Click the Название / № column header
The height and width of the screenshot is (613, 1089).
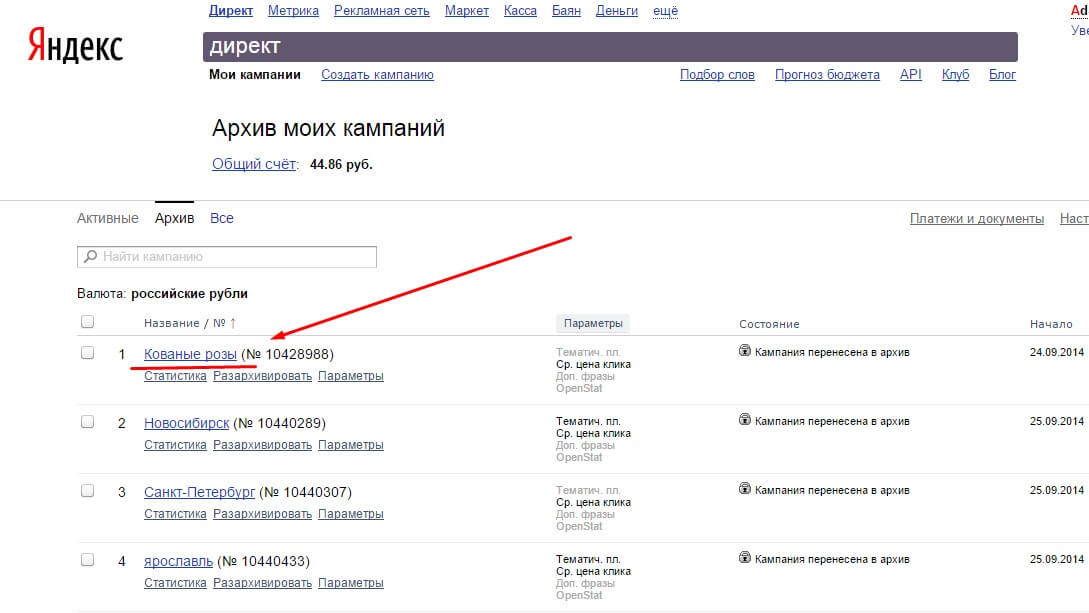(185, 323)
